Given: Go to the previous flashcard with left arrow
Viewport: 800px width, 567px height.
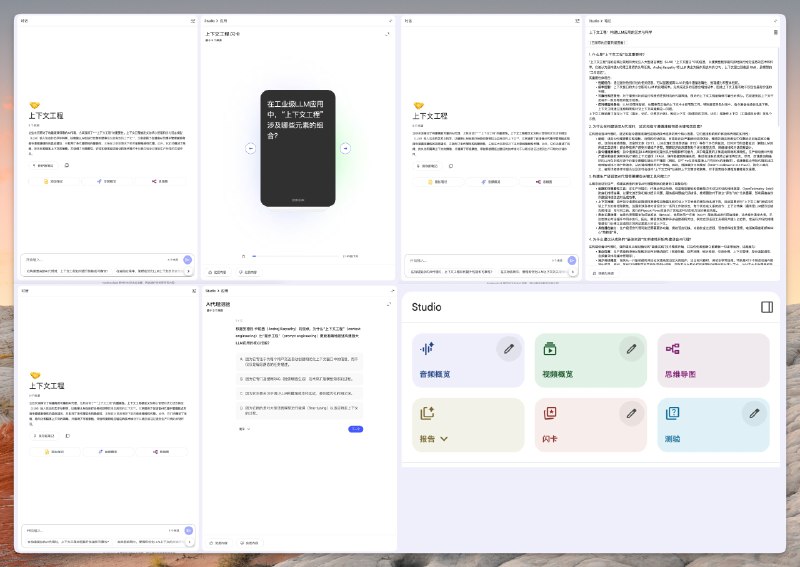Looking at the screenshot, I should pos(251,148).
